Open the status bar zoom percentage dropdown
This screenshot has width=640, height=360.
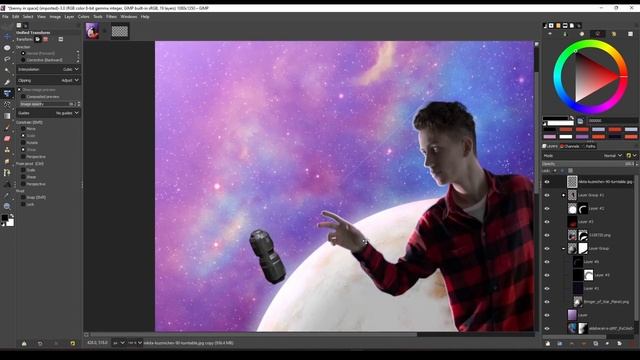[x=135, y=343]
